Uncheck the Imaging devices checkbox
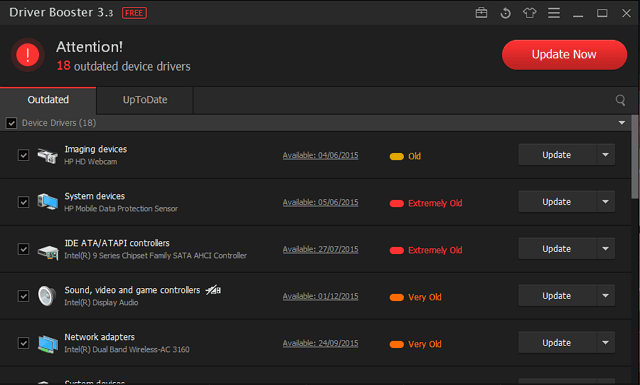This screenshot has height=385, width=640. coord(23,155)
